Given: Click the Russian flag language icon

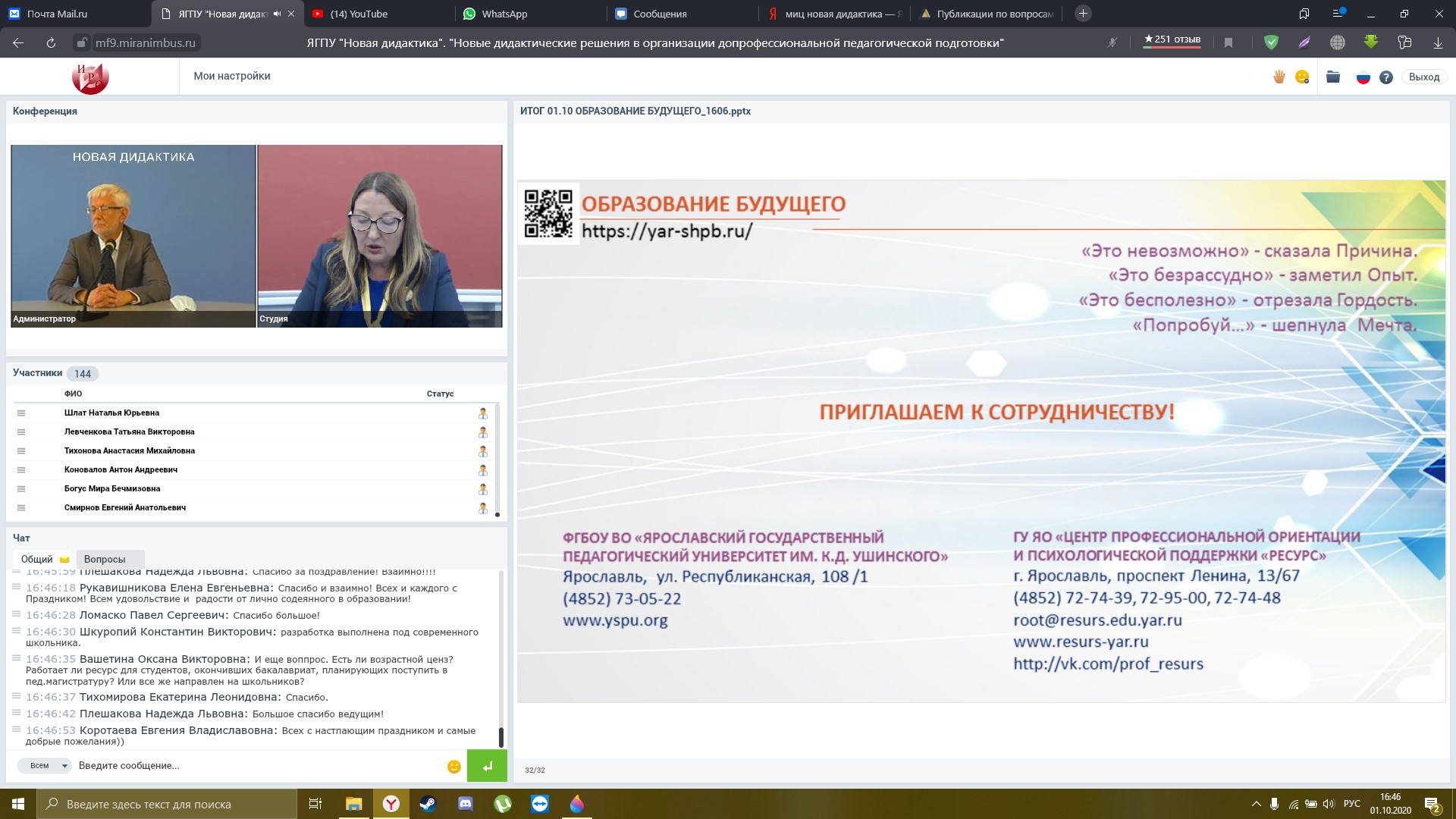Looking at the screenshot, I should click(1363, 77).
